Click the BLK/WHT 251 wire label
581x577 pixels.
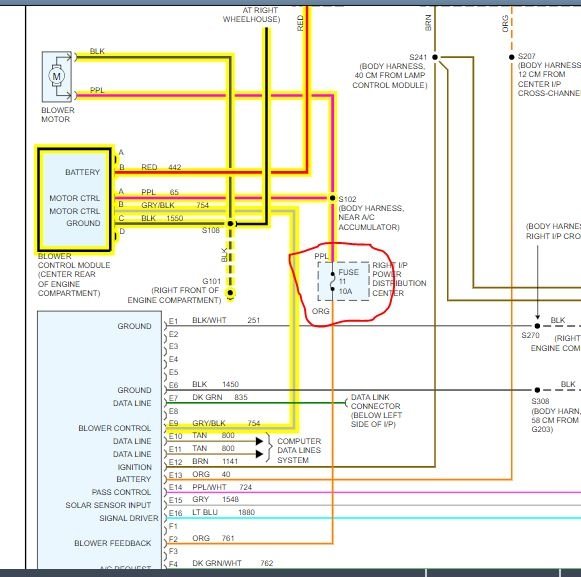(x=226, y=320)
